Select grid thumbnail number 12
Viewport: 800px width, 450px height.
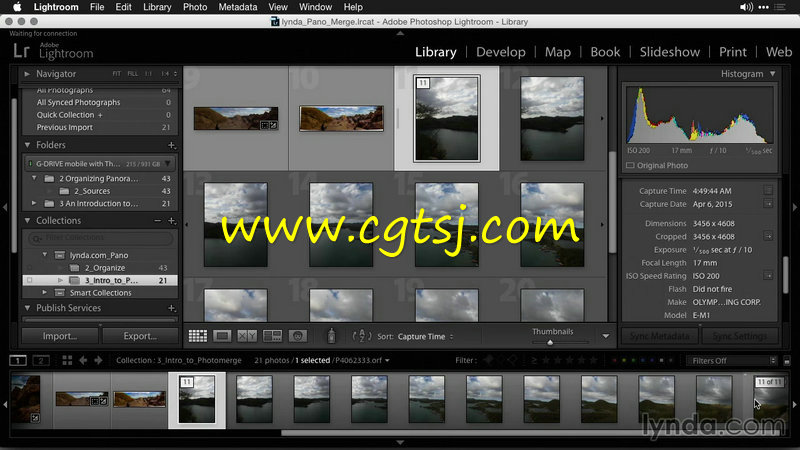click(x=552, y=118)
